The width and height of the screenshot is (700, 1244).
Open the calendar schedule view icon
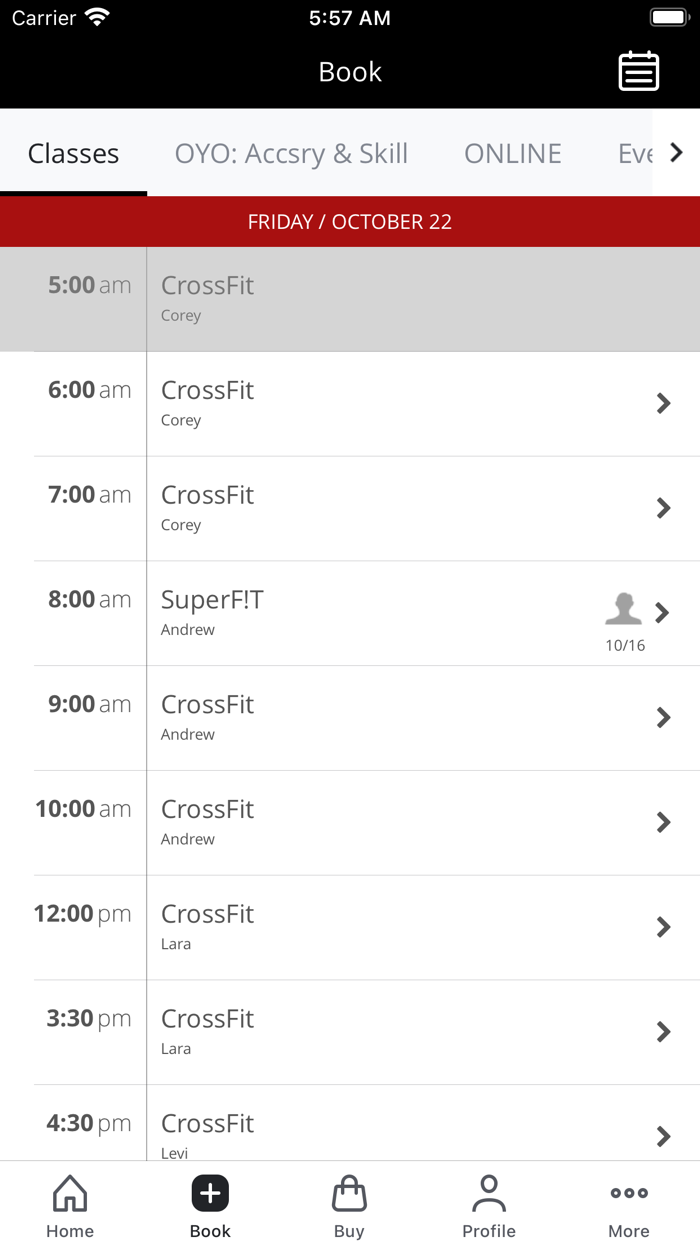(638, 71)
